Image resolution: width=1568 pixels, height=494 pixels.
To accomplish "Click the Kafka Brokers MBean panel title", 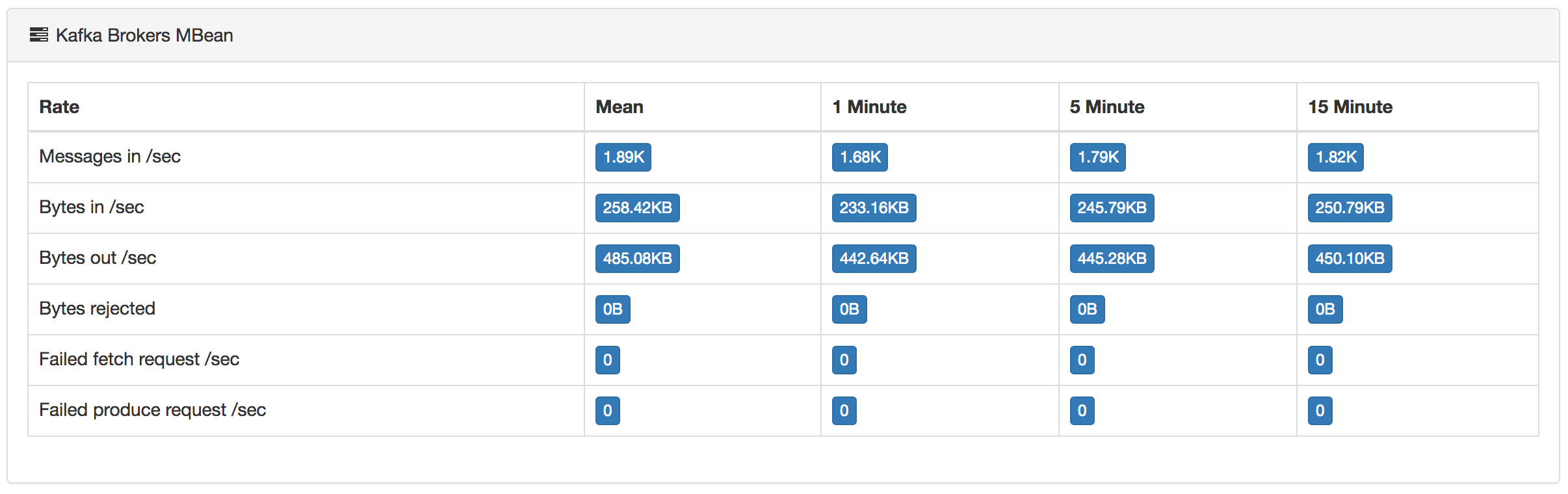I will 144,35.
